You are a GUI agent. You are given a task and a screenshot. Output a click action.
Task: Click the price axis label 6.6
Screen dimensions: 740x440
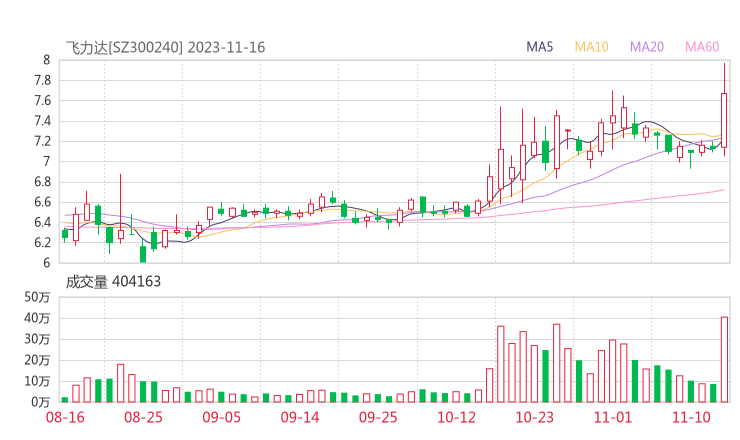pyautogui.click(x=42, y=202)
